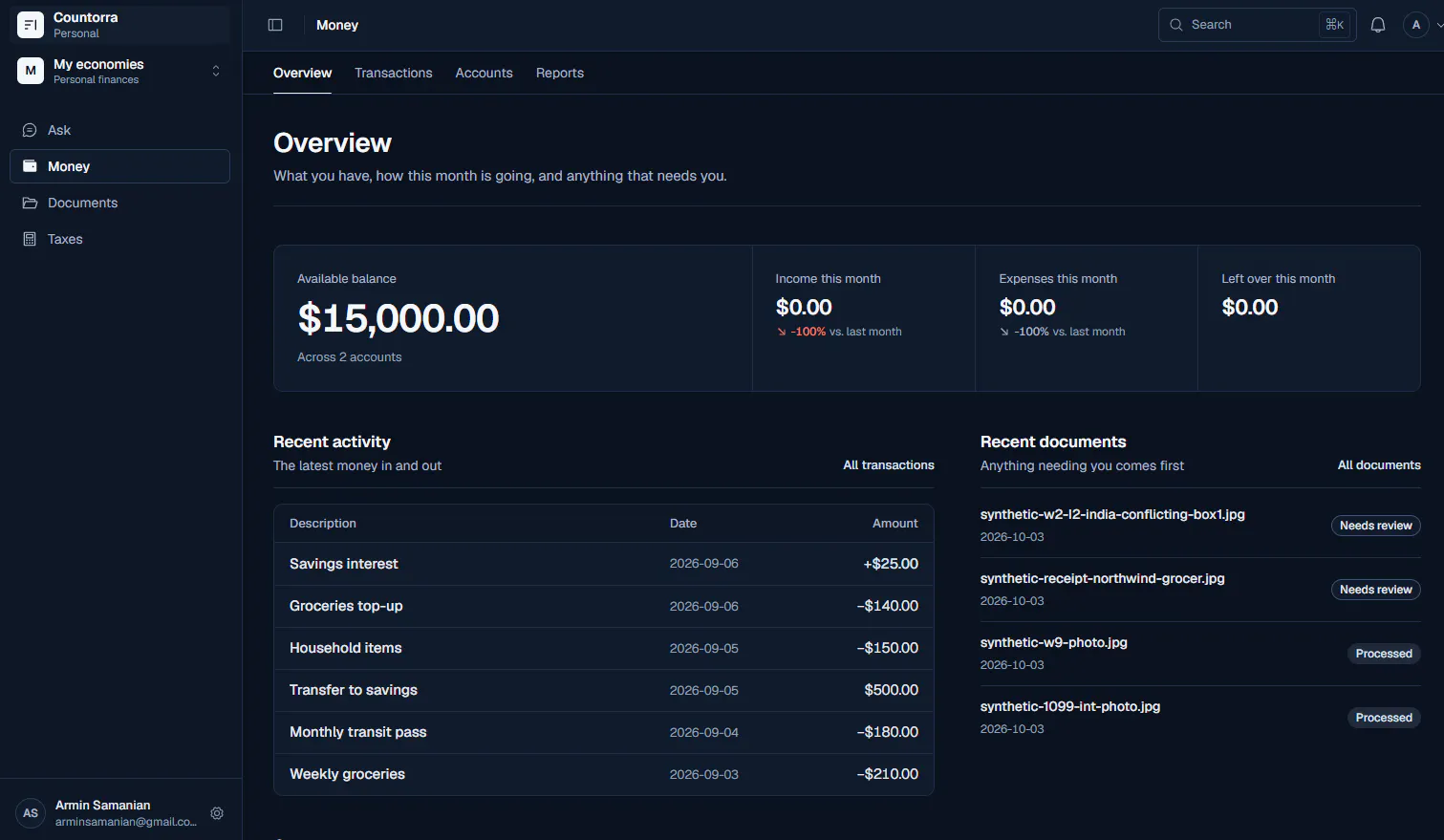Click the Money wallet icon in sidebar
The image size is (1444, 840).
tap(30, 166)
